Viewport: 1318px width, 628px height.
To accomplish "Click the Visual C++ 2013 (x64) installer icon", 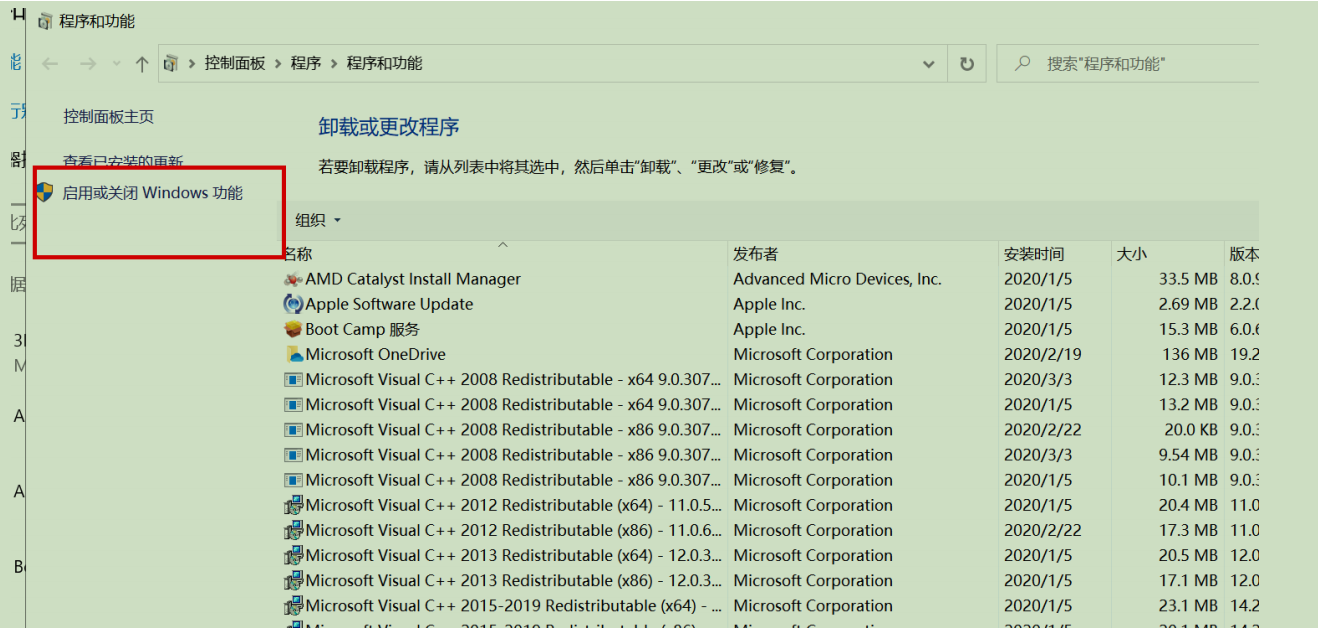I will tap(293, 555).
